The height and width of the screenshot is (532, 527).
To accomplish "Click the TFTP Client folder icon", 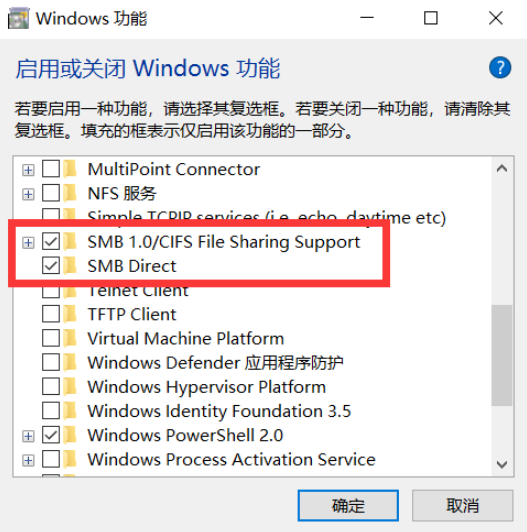I will (70, 314).
